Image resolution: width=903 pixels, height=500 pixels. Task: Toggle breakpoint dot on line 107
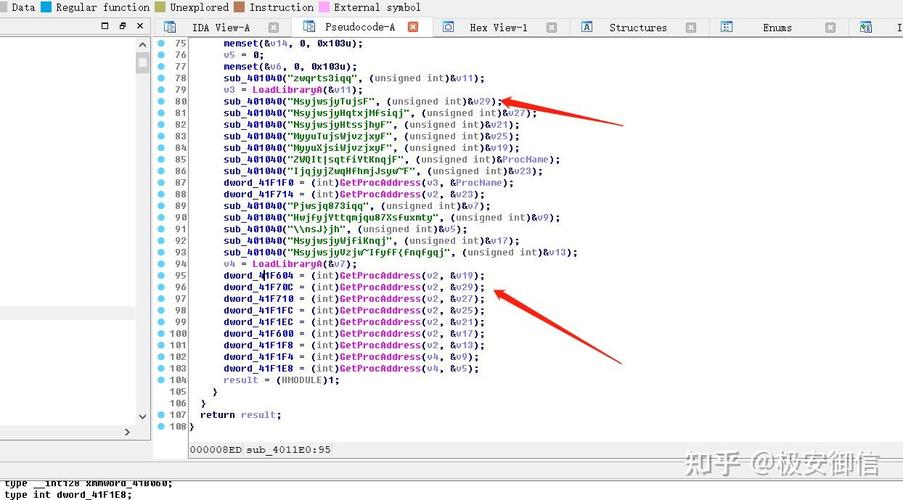point(162,414)
